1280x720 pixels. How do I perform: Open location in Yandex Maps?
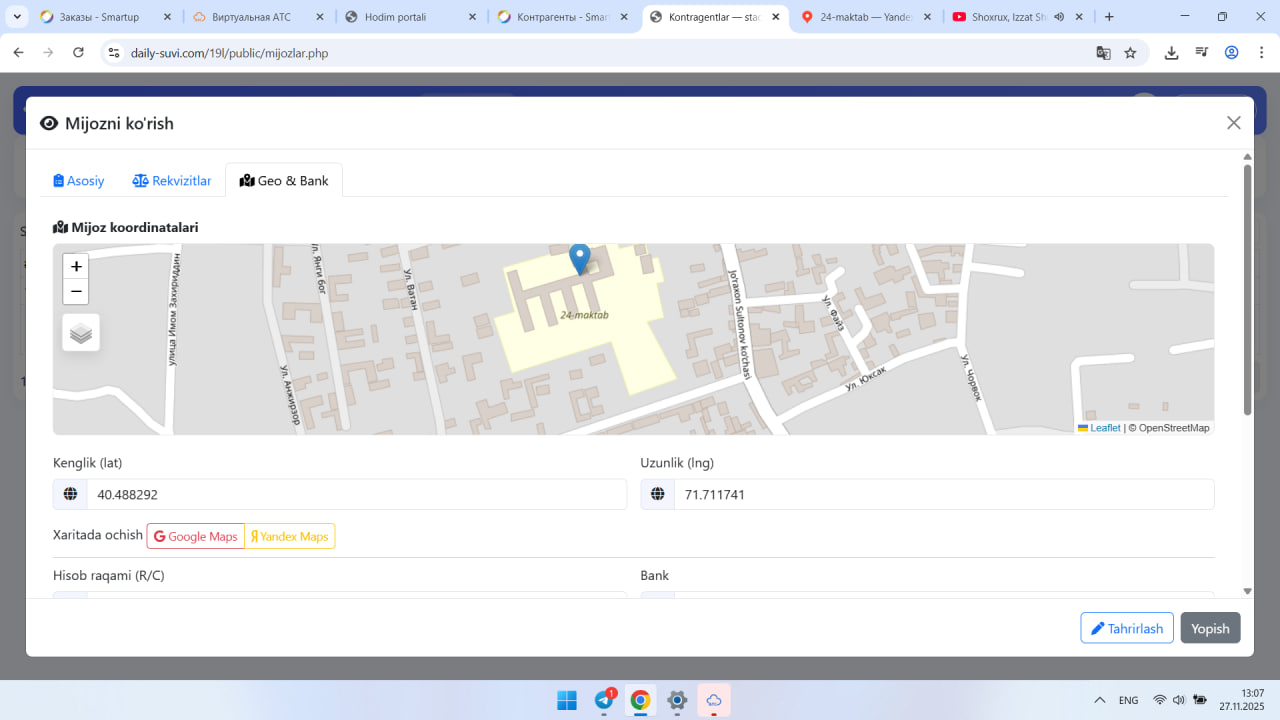click(x=290, y=537)
